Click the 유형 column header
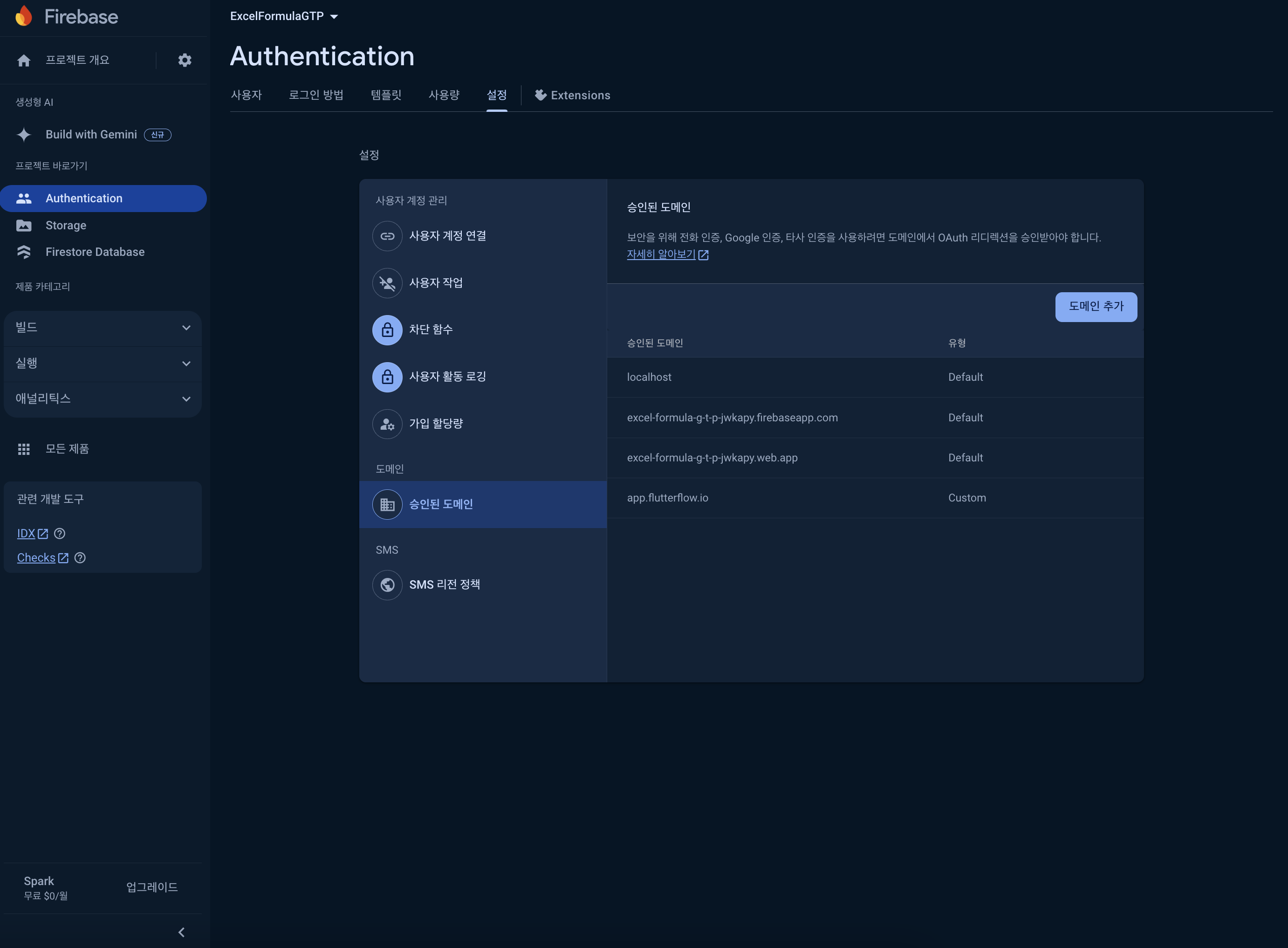This screenshot has height=948, width=1288. click(x=957, y=343)
